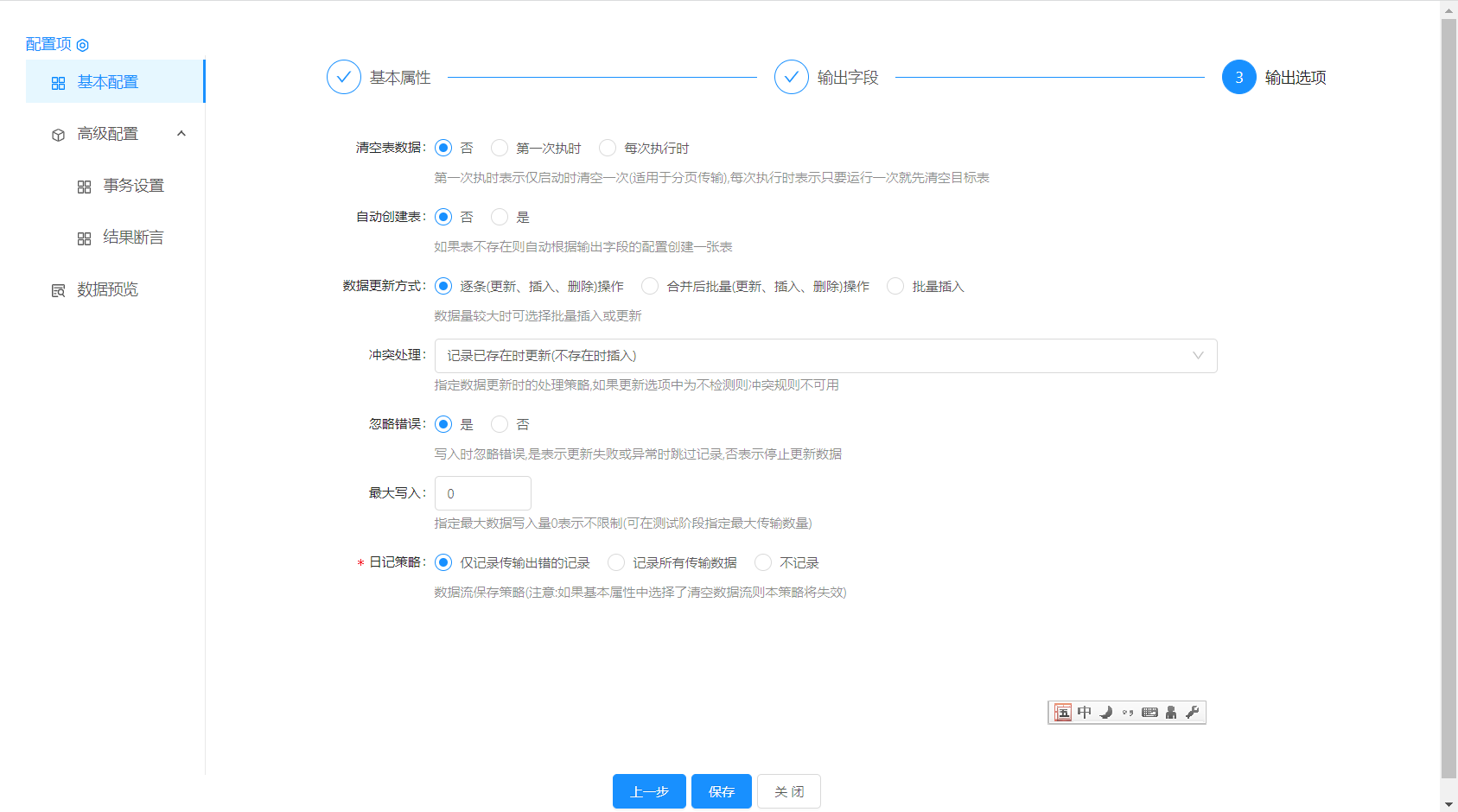Choose the 批量插入 update mode
This screenshot has height=812, width=1458.
895,286
